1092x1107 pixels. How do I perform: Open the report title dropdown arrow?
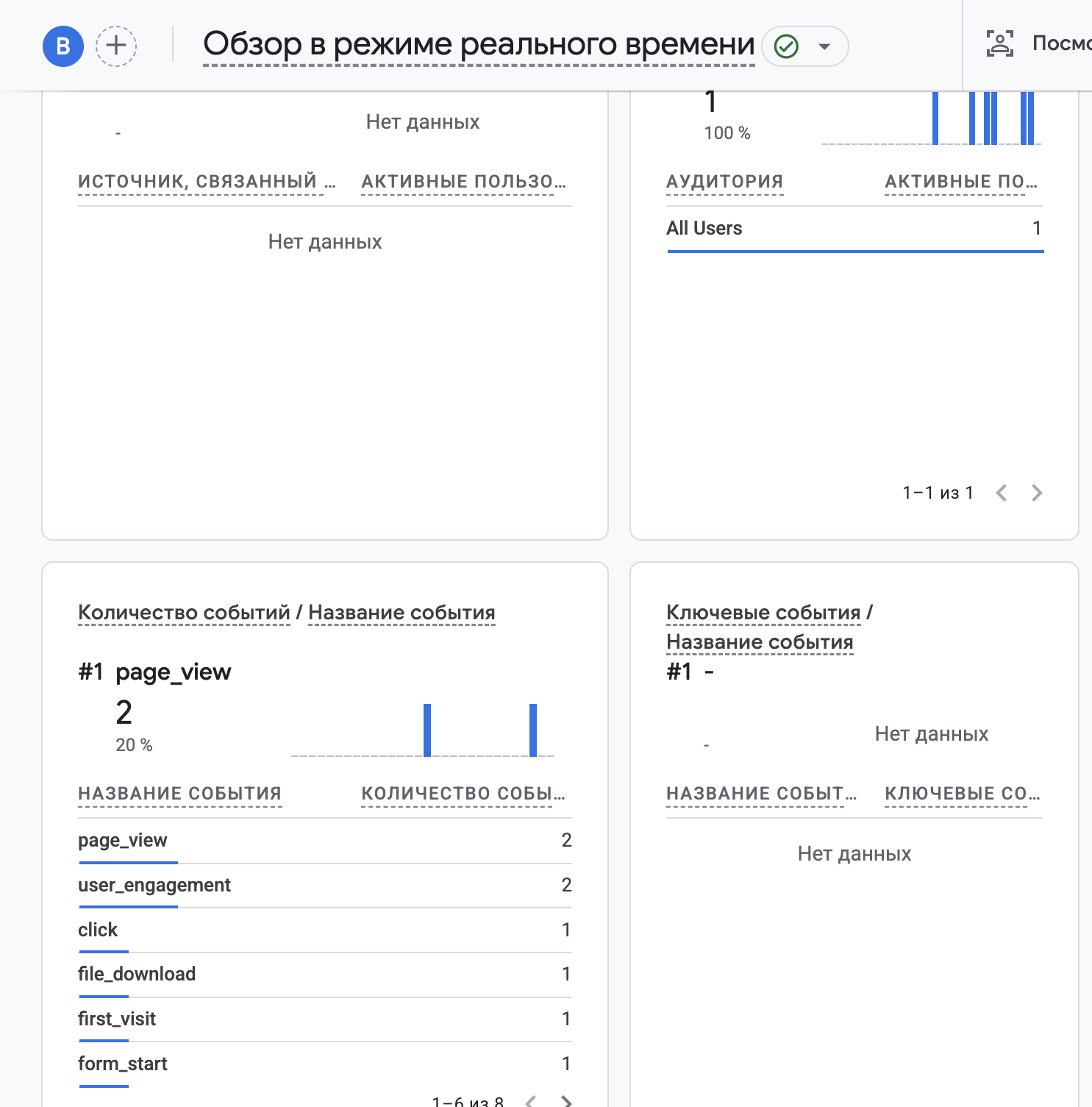pyautogui.click(x=825, y=46)
